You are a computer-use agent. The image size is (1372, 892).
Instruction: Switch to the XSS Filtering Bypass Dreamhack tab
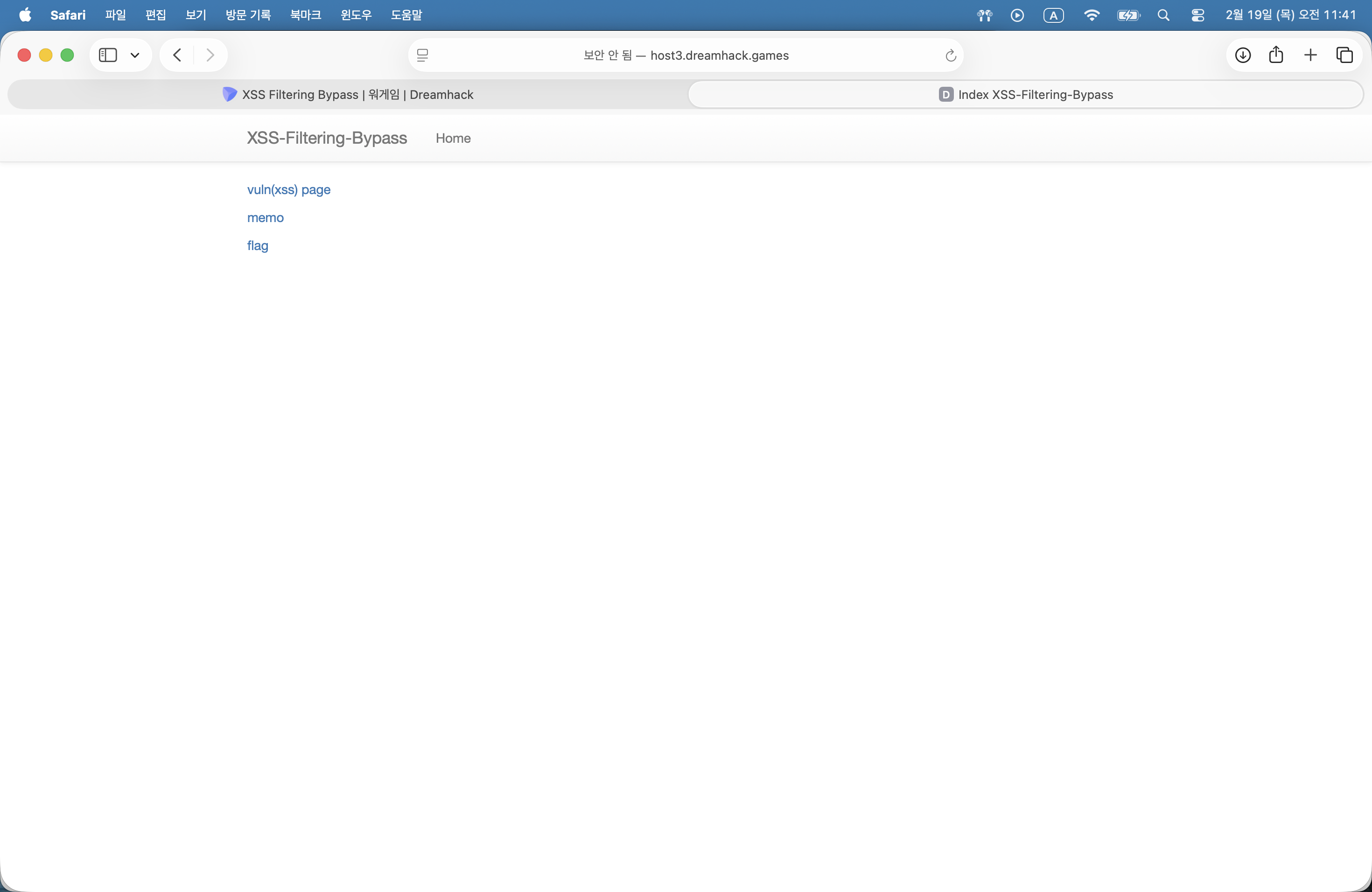[x=348, y=95]
